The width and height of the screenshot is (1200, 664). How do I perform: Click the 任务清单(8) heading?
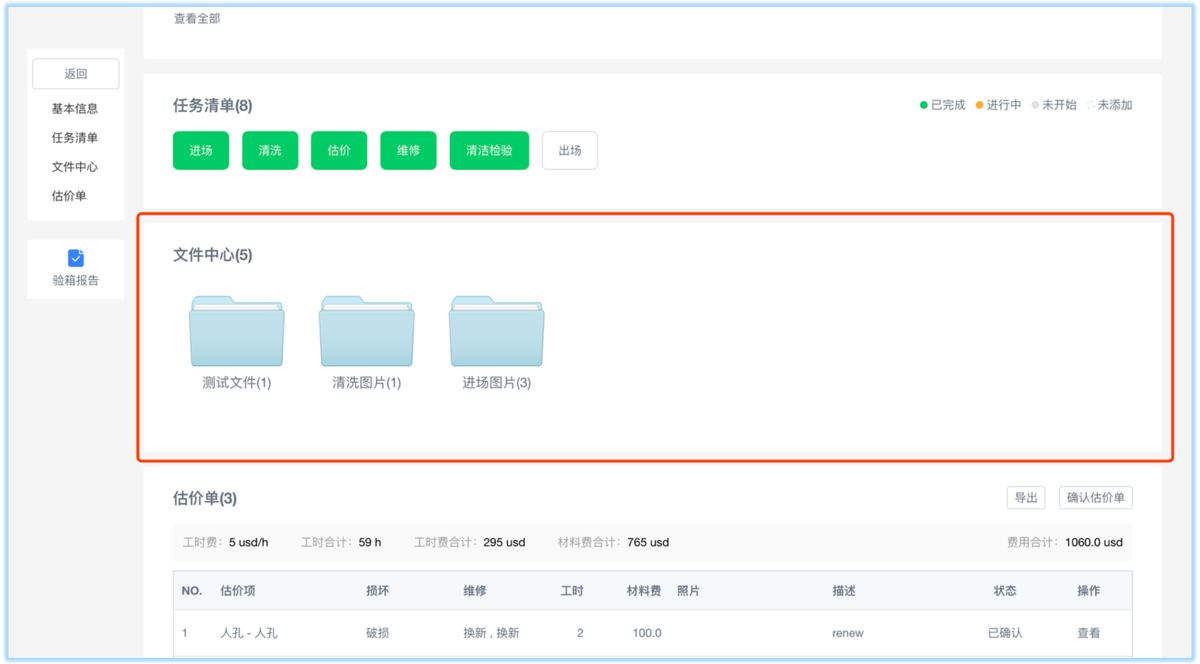click(212, 106)
